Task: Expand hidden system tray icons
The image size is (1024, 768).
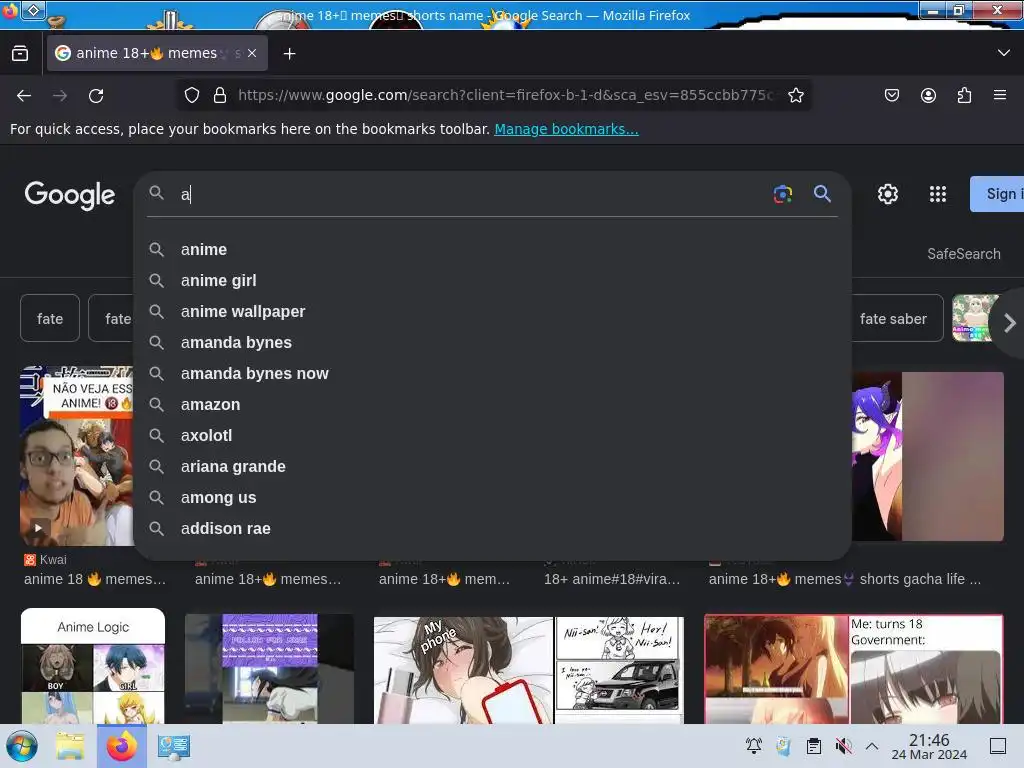Action: pos(872,745)
